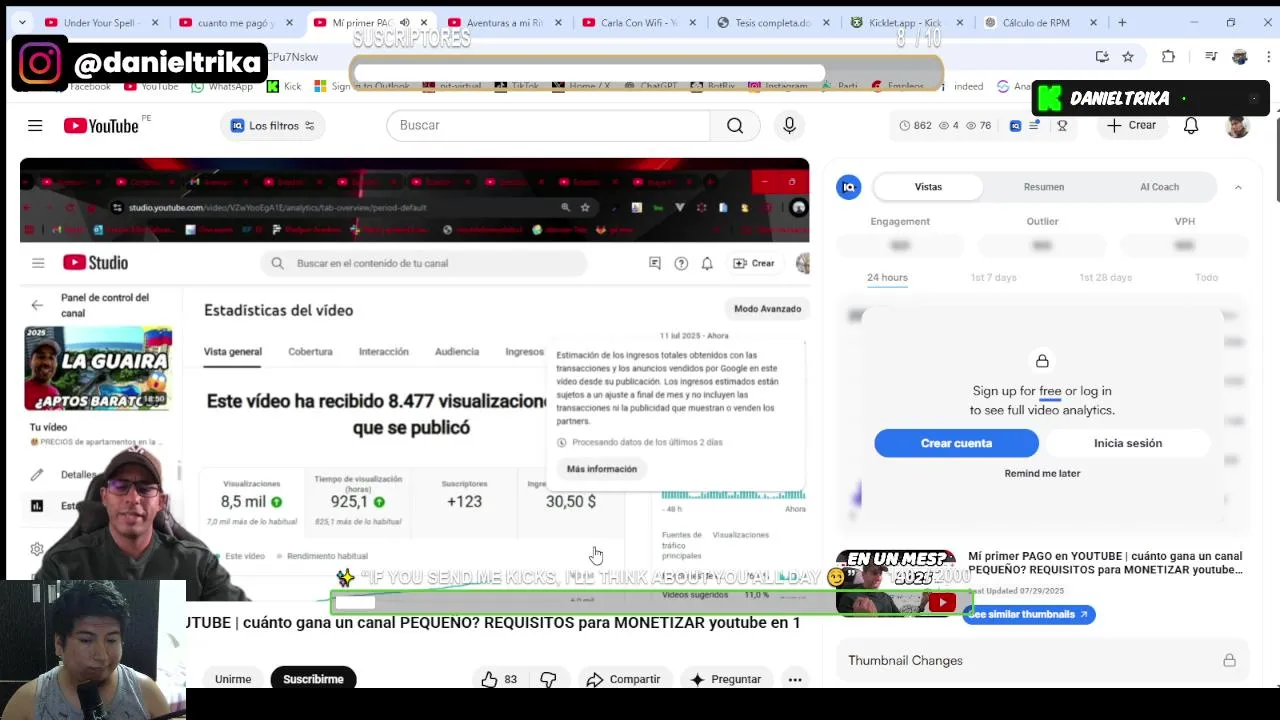
Task: Open the AI Coach tab
Action: 1159,187
